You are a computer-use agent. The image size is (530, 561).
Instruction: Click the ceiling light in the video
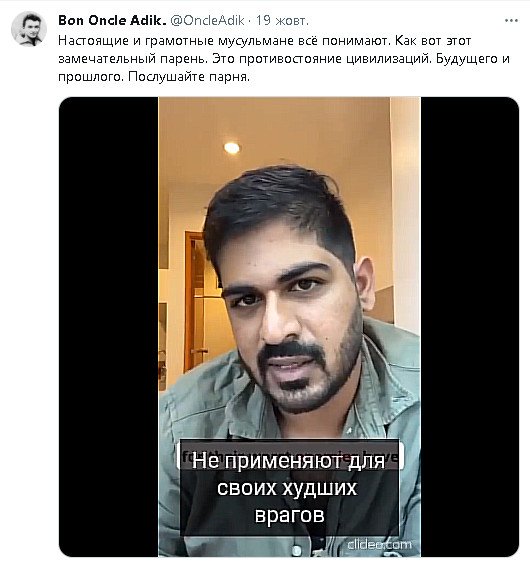tap(232, 147)
